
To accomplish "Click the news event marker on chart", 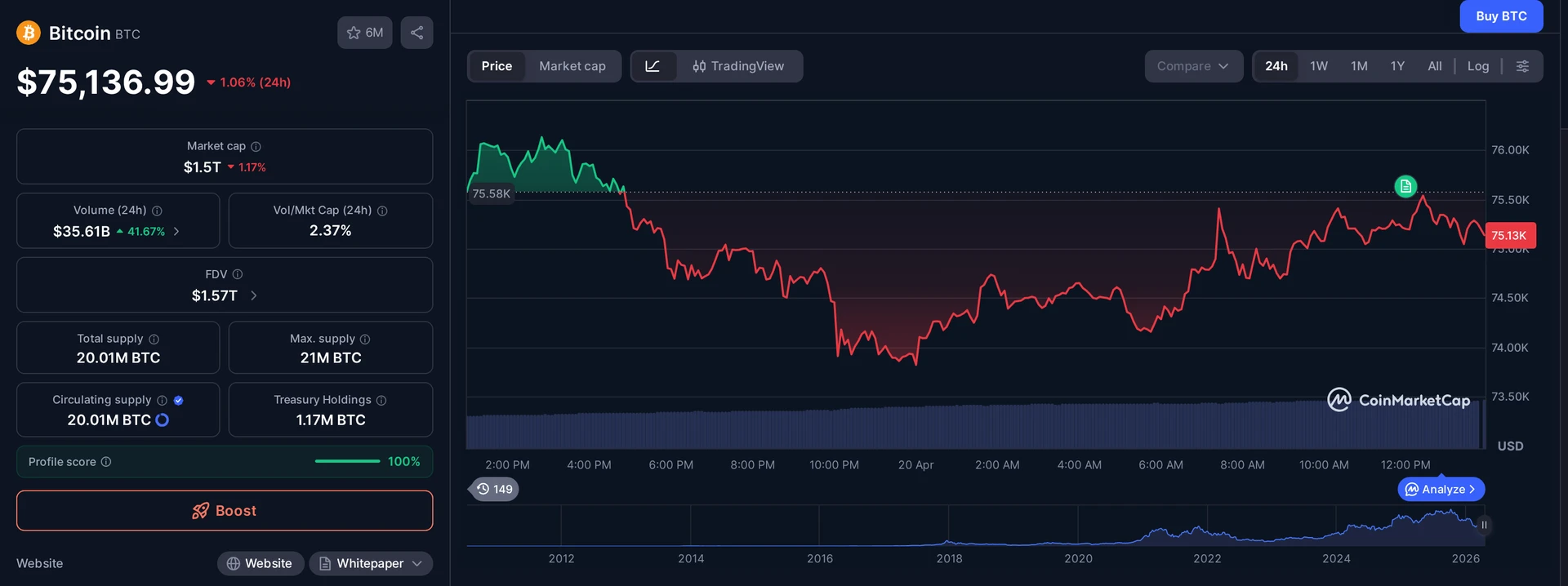I will pos(1405,186).
